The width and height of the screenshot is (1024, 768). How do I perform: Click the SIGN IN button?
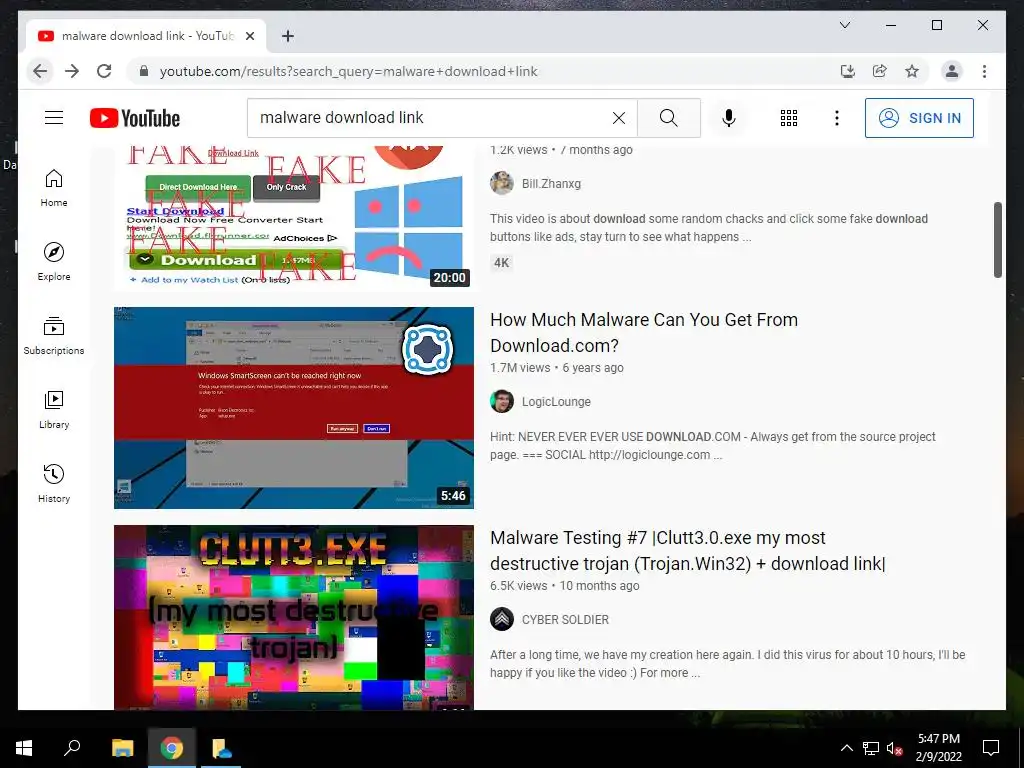[x=919, y=118]
